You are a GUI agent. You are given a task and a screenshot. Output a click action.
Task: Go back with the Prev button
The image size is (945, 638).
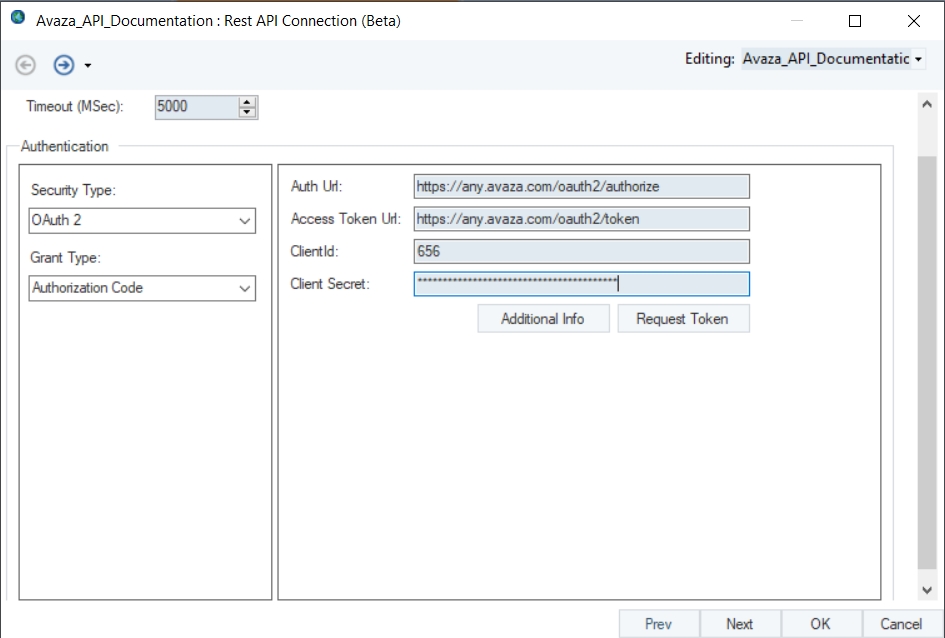(x=658, y=624)
